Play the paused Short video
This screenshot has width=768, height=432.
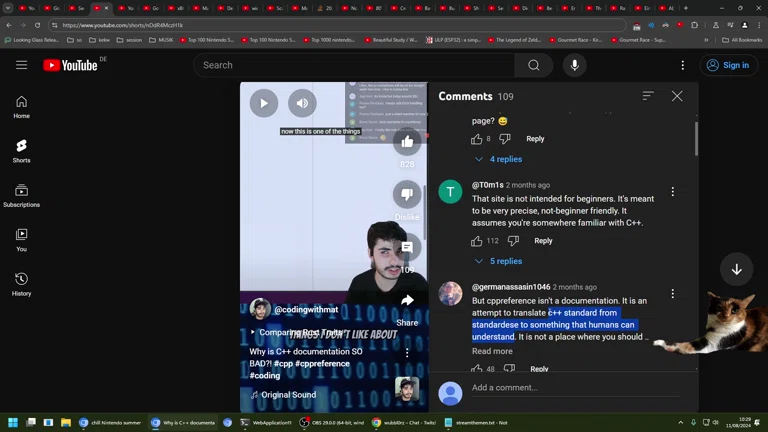pos(264,103)
